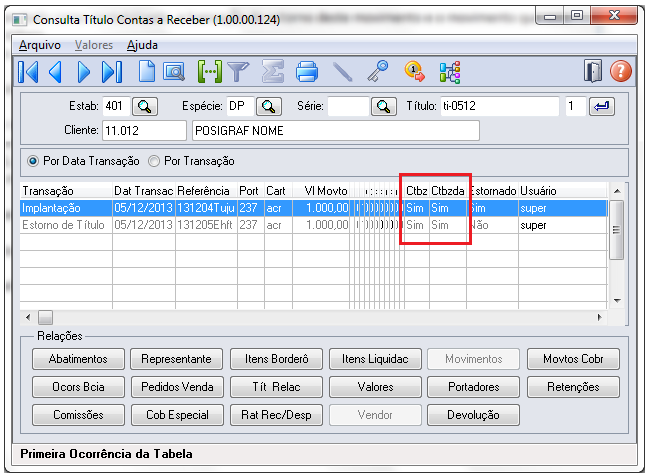Click the Devolução button
Viewport: 649px width, 476px height.
pyautogui.click(x=474, y=415)
